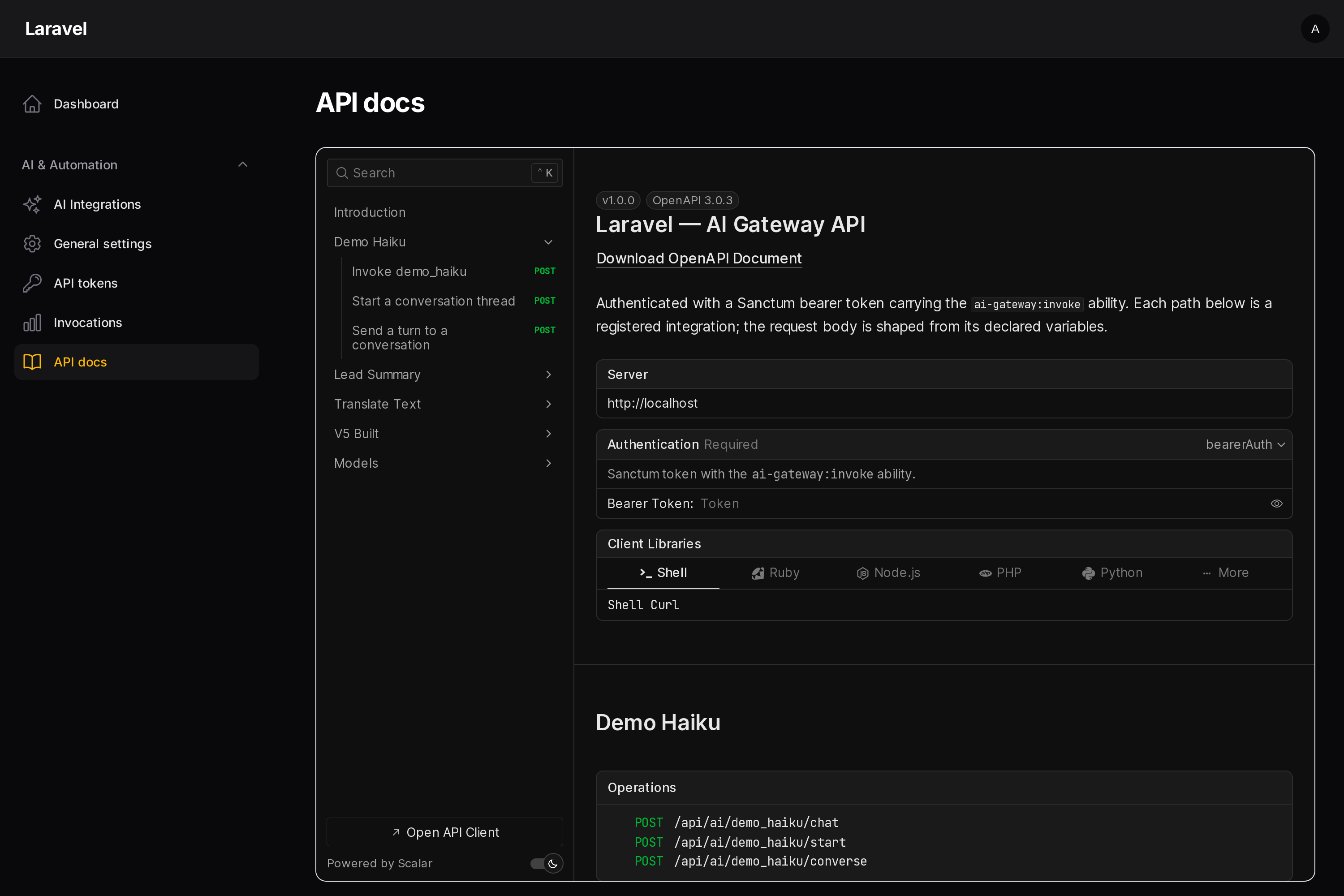Open the Introduction docs section

click(x=444, y=212)
